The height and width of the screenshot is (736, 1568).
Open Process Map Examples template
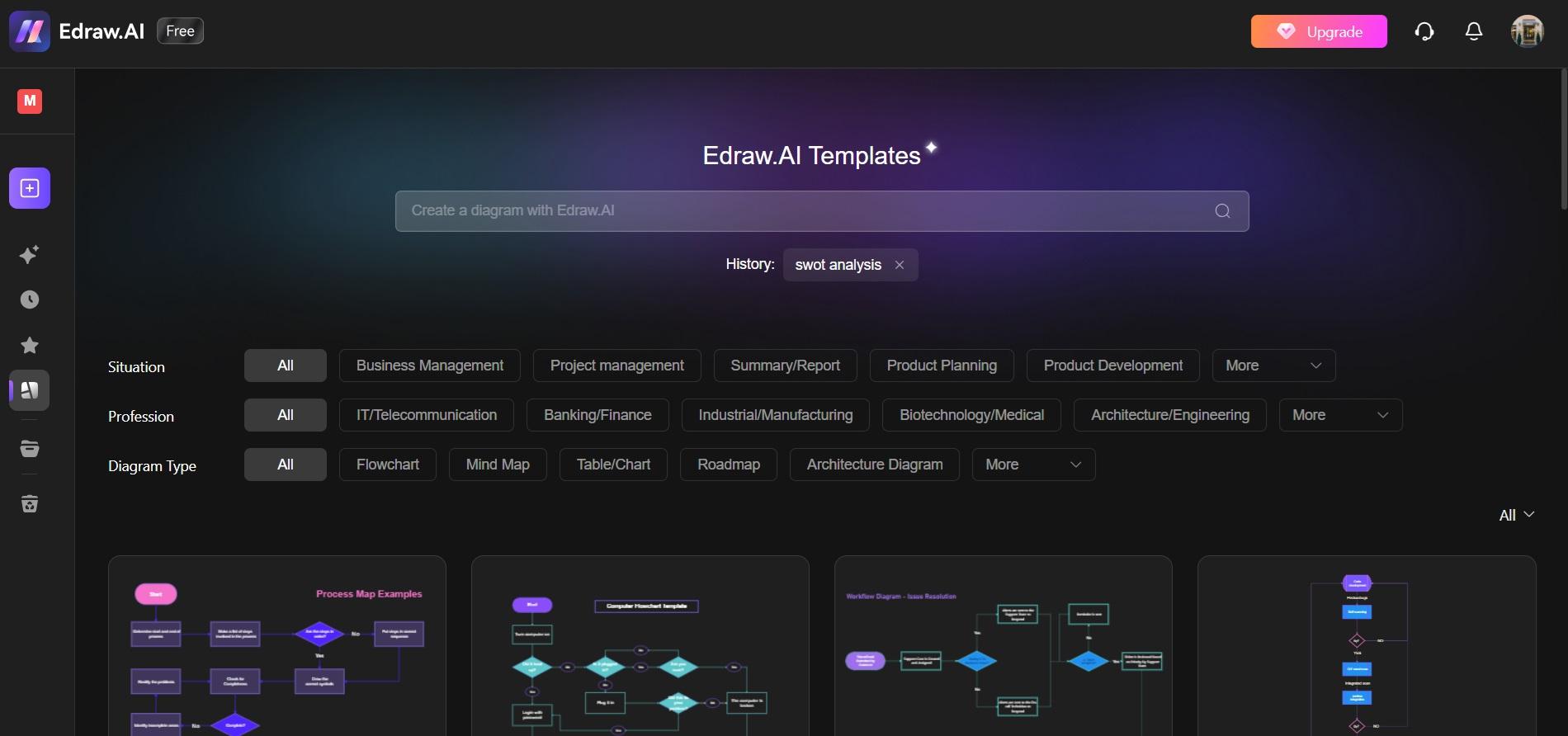coord(277,646)
